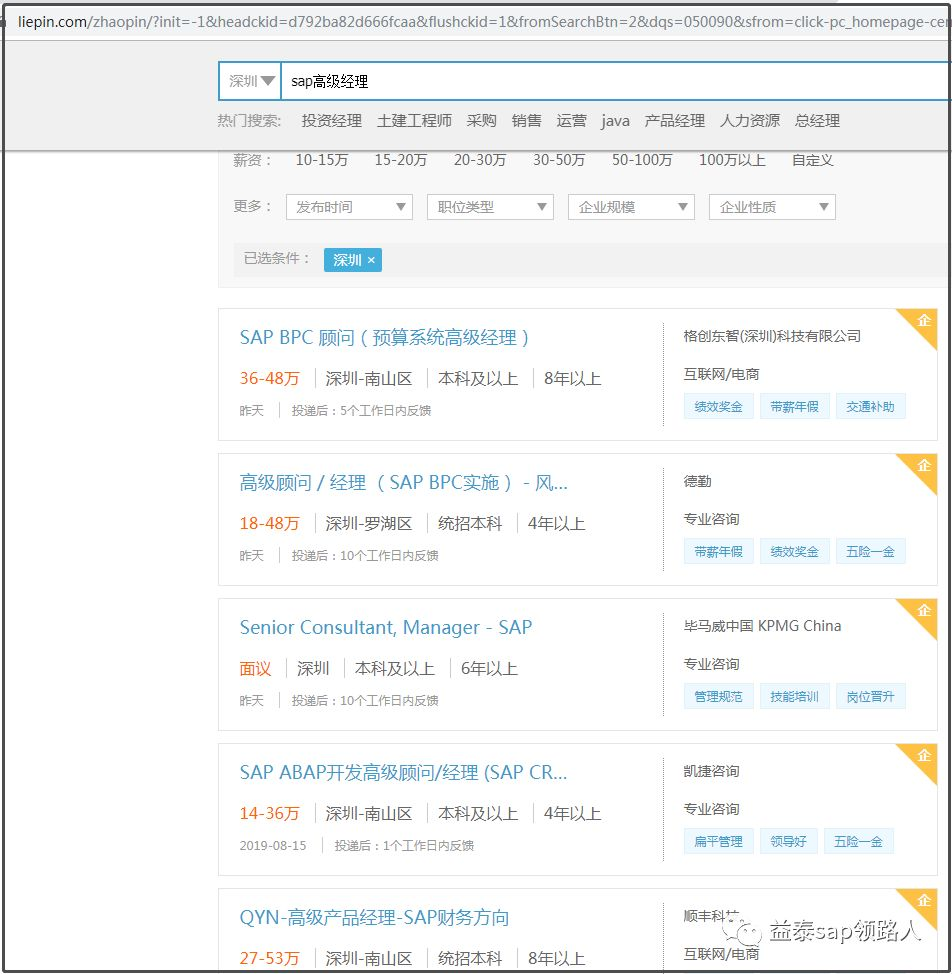Image resolution: width=952 pixels, height=974 pixels.
Task: Choose 自定义 custom salary option
Action: click(x=812, y=160)
